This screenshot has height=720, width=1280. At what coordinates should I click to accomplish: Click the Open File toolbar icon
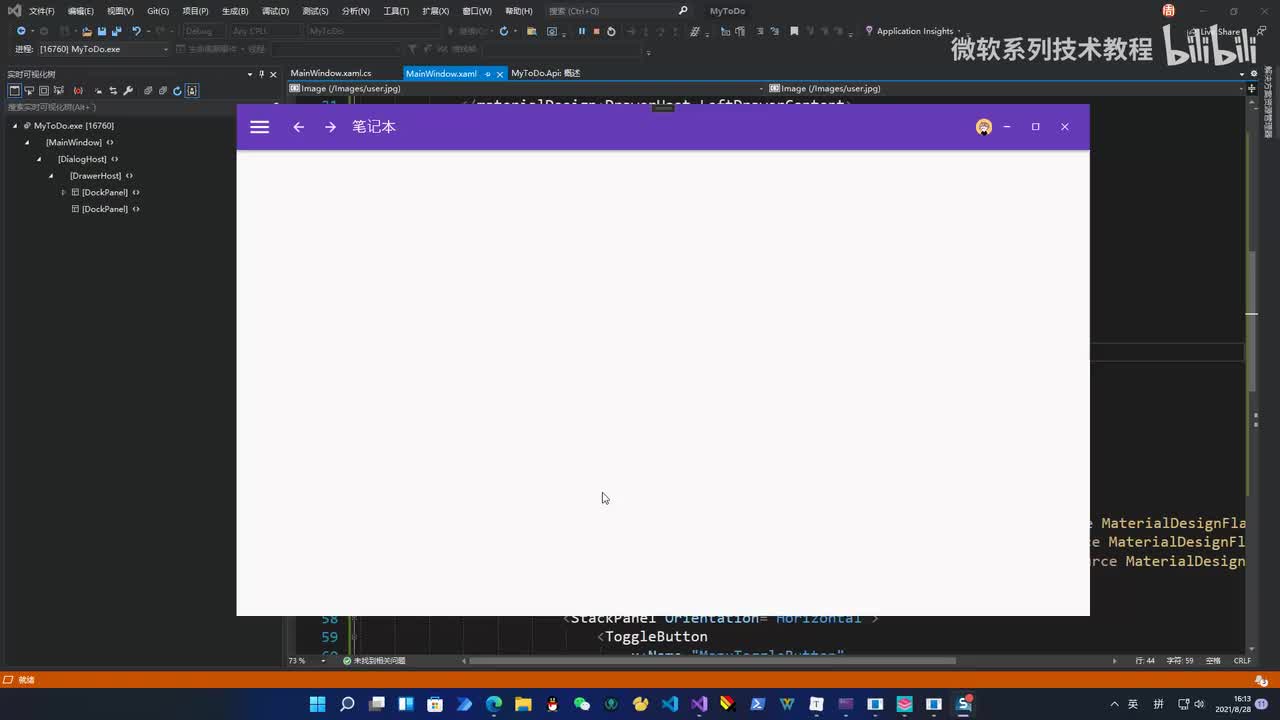click(87, 31)
